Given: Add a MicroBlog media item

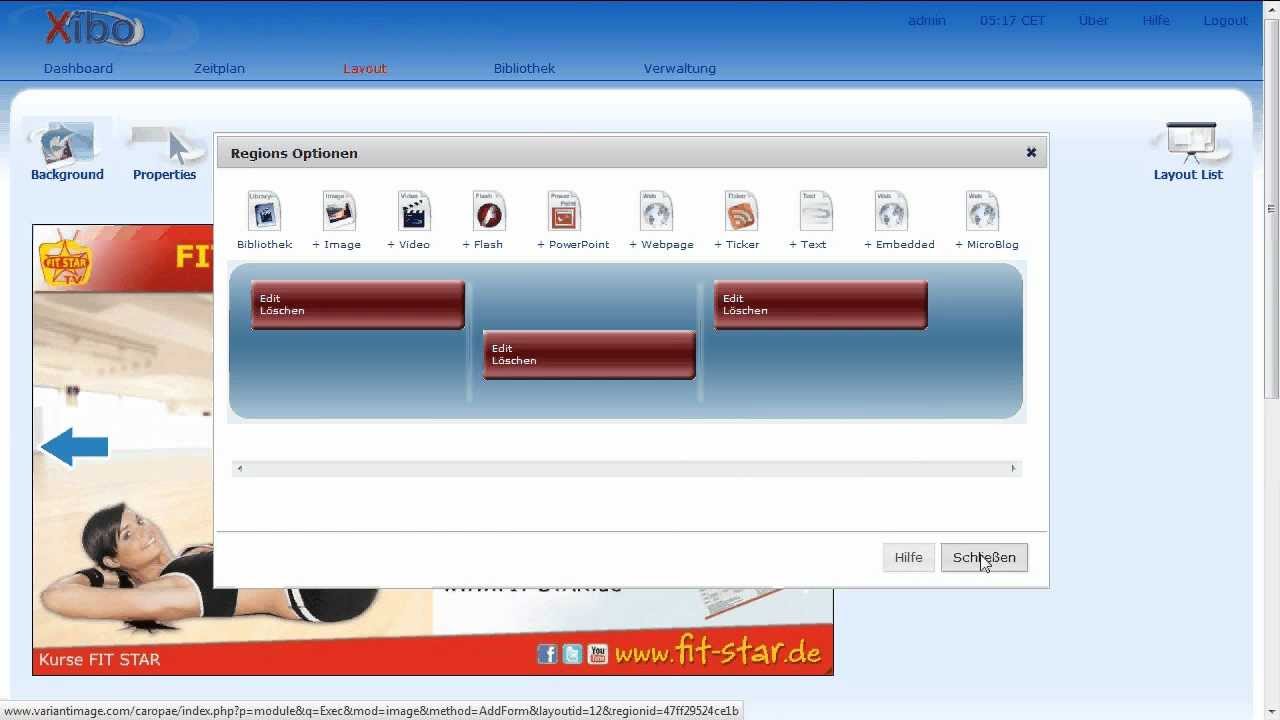Looking at the screenshot, I should click(982, 210).
